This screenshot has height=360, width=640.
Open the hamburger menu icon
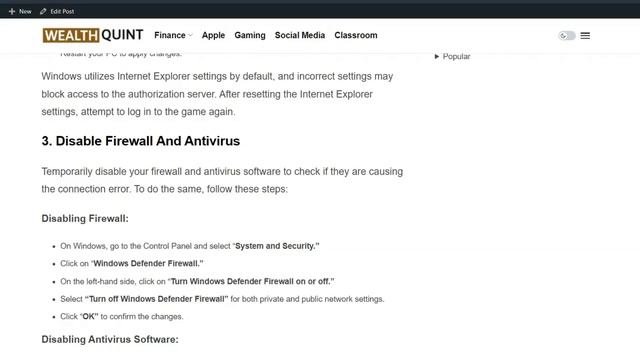tap(585, 36)
